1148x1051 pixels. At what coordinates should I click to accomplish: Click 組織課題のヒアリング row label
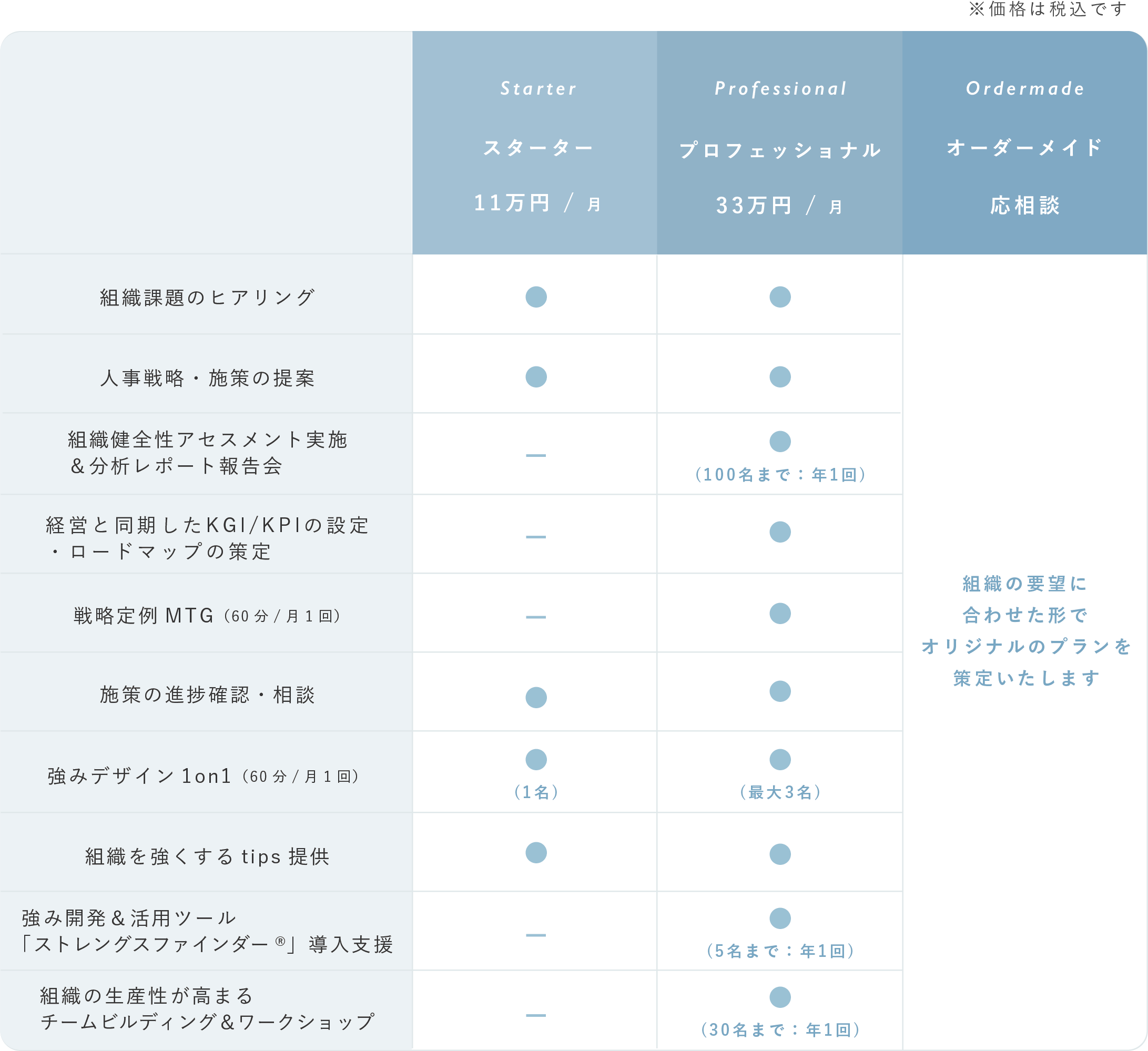tap(207, 298)
